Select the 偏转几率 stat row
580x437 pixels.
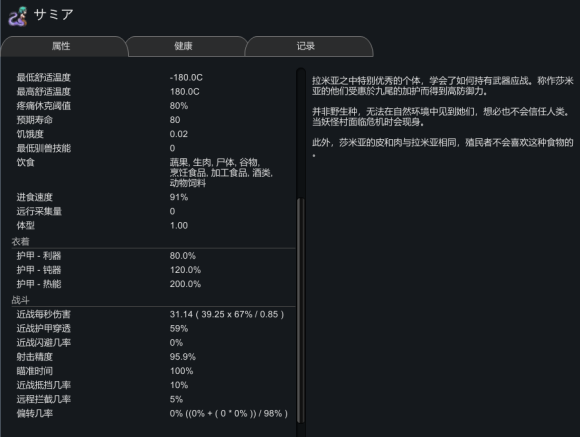point(154,413)
